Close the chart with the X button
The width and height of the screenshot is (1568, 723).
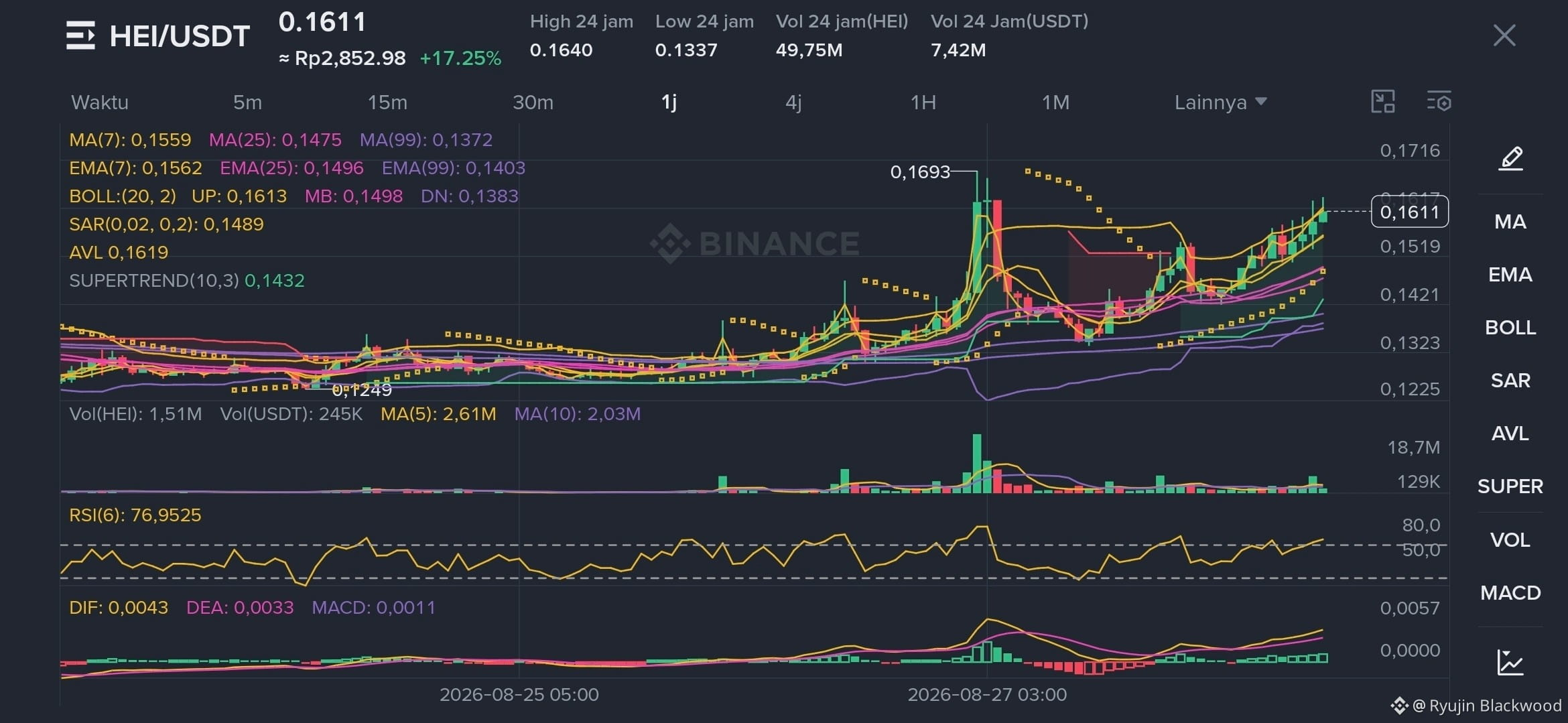pos(1504,36)
